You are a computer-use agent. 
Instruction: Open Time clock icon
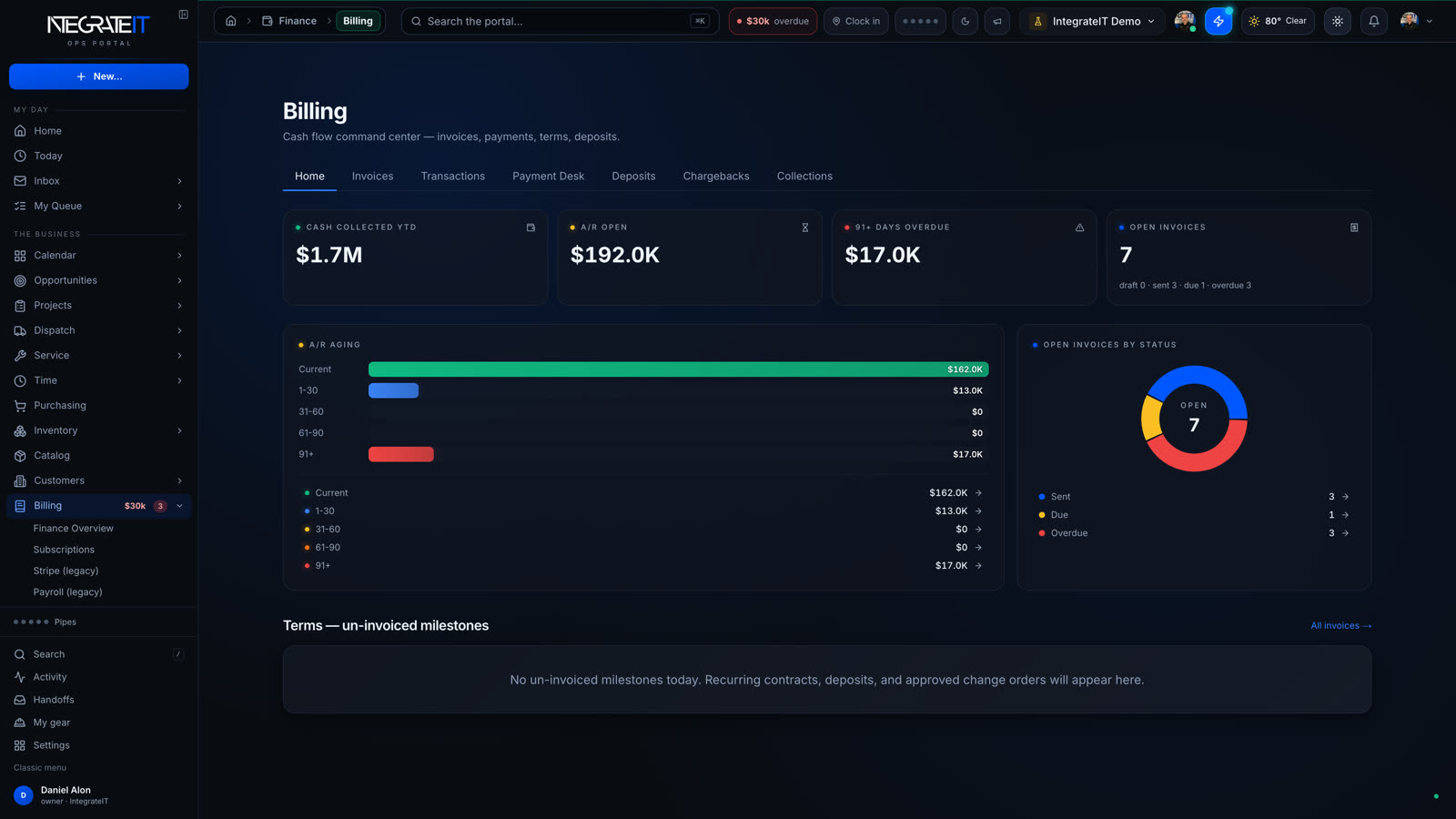pyautogui.click(x=20, y=380)
